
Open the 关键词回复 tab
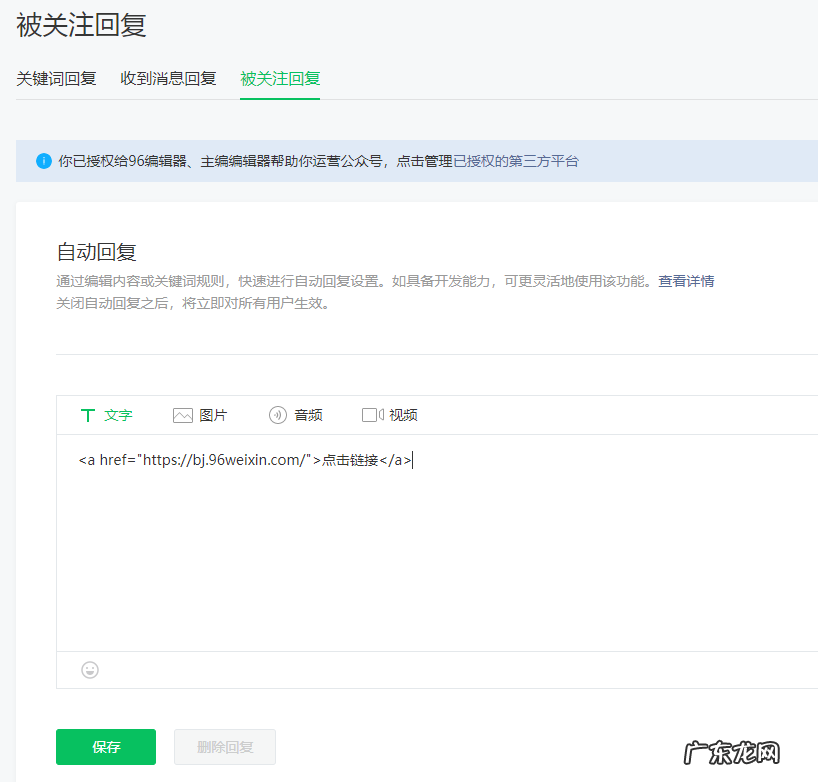coord(57,78)
